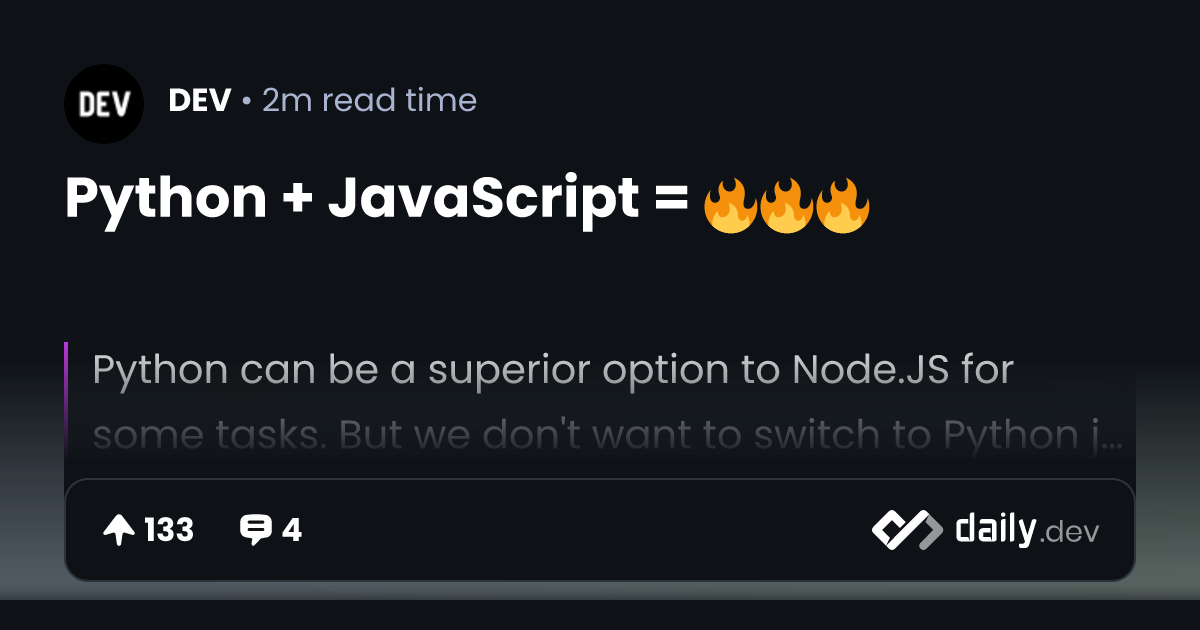Click the 2m read time label
Image resolution: width=1200 pixels, height=630 pixels.
tap(369, 100)
